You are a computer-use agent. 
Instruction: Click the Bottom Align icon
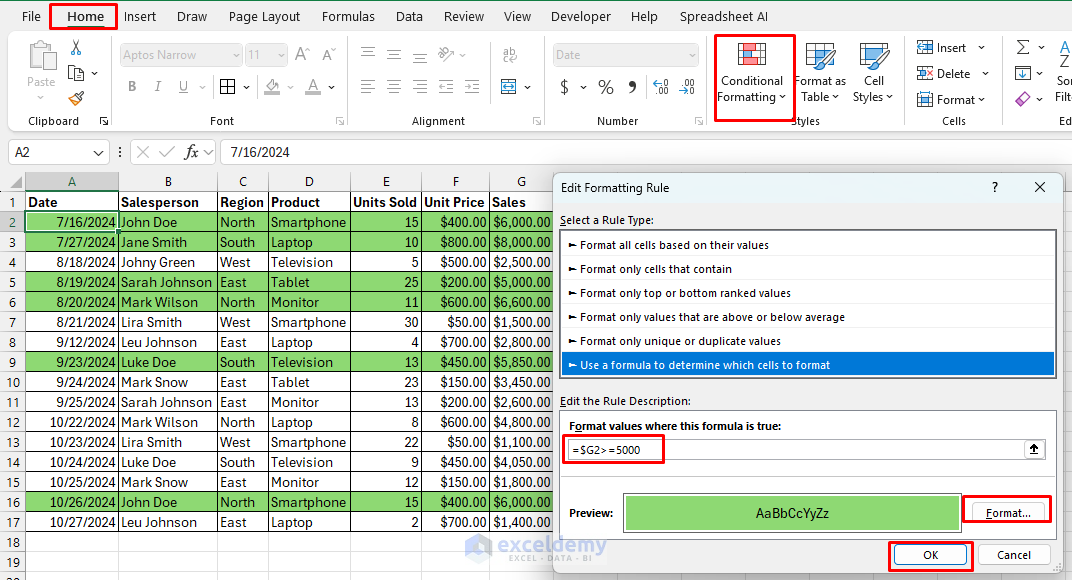(420, 56)
